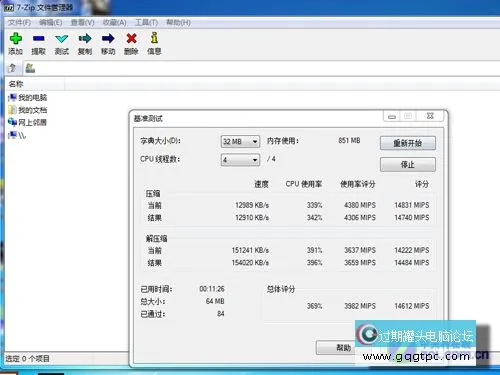Click the total rating 14612 MIPS value

pyautogui.click(x=412, y=306)
